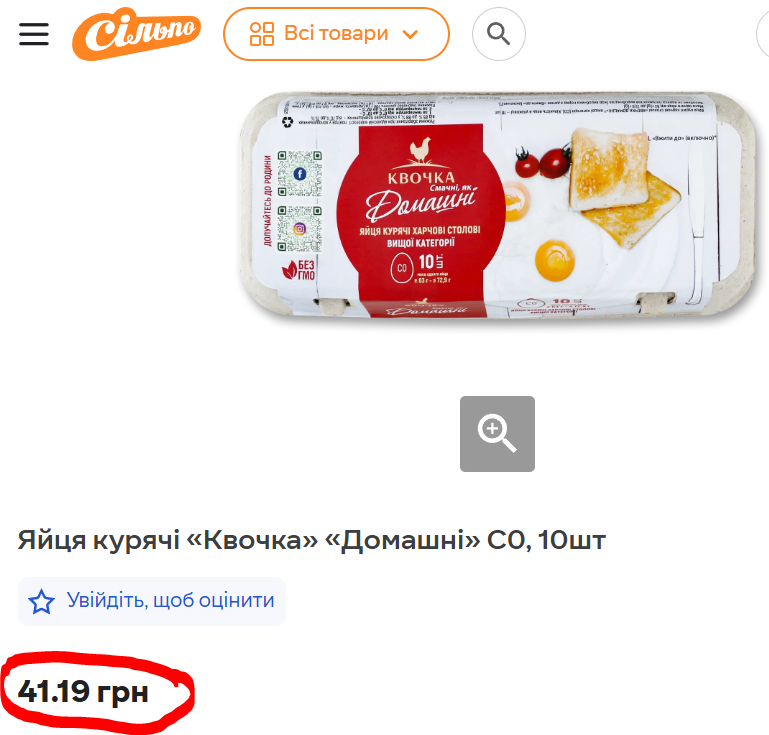This screenshot has height=735, width=769.
Task: Open the egg carton product photo
Action: tap(498, 205)
